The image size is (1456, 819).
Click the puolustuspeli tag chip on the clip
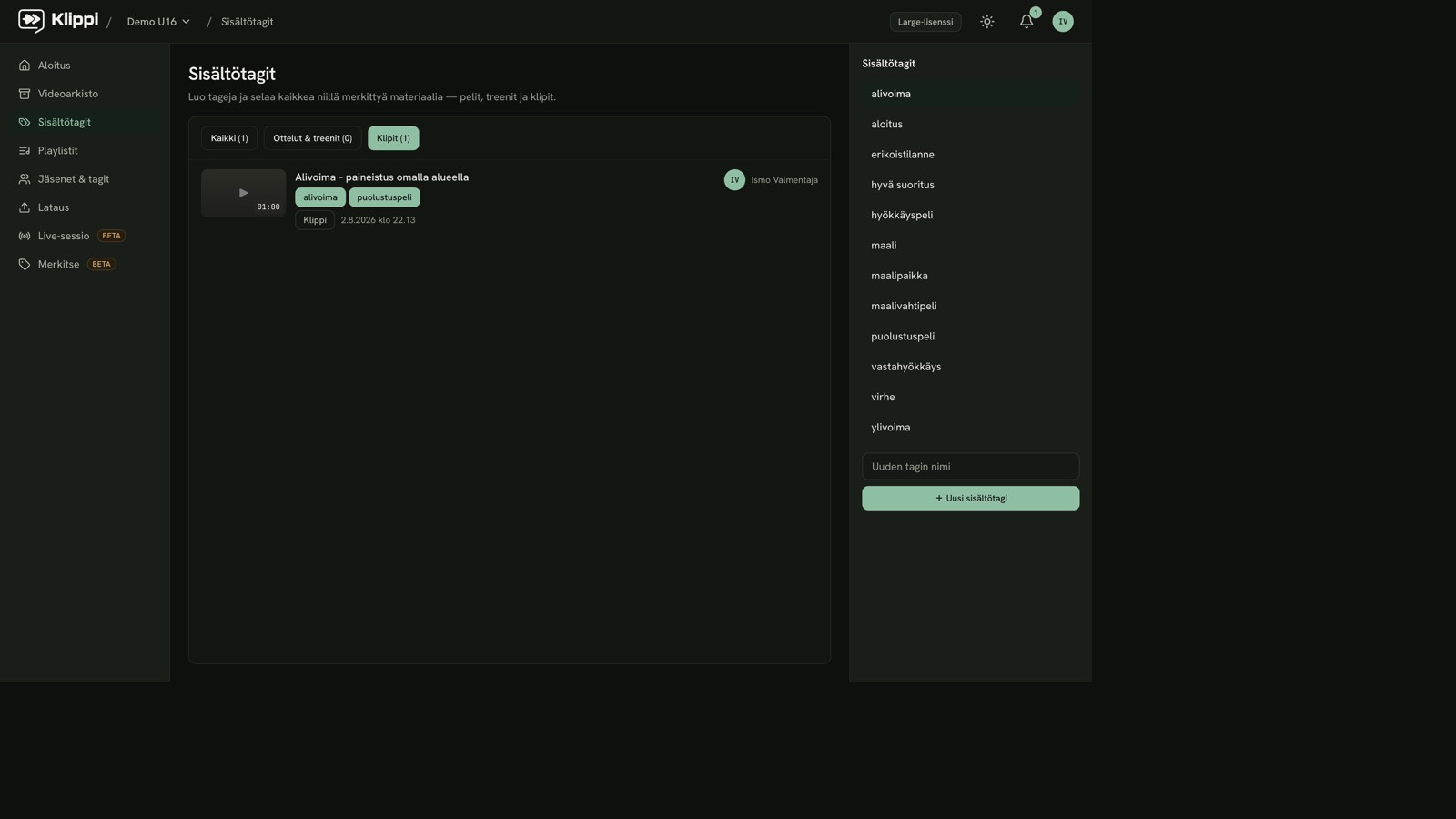point(384,197)
